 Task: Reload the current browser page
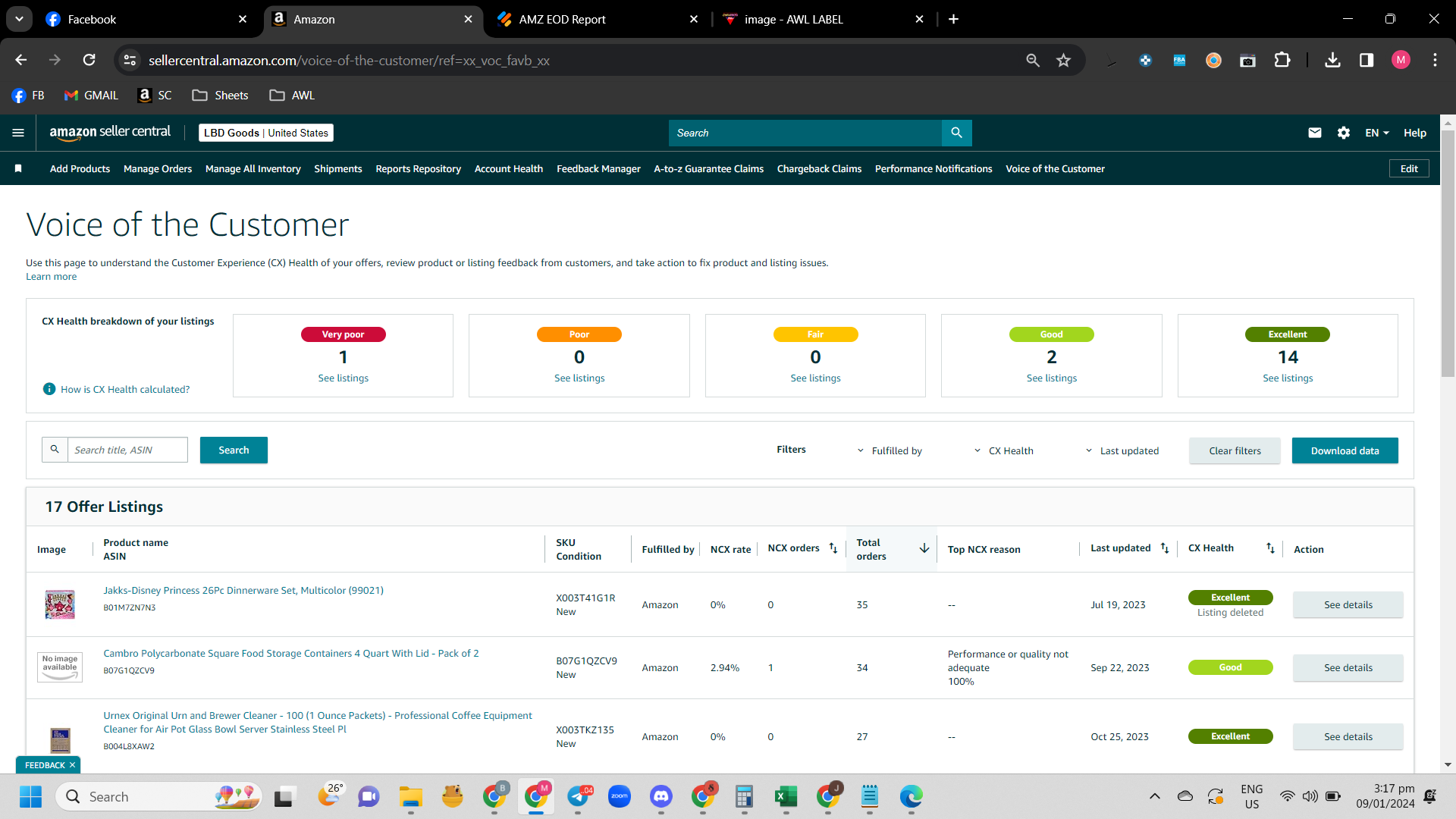pyautogui.click(x=89, y=60)
